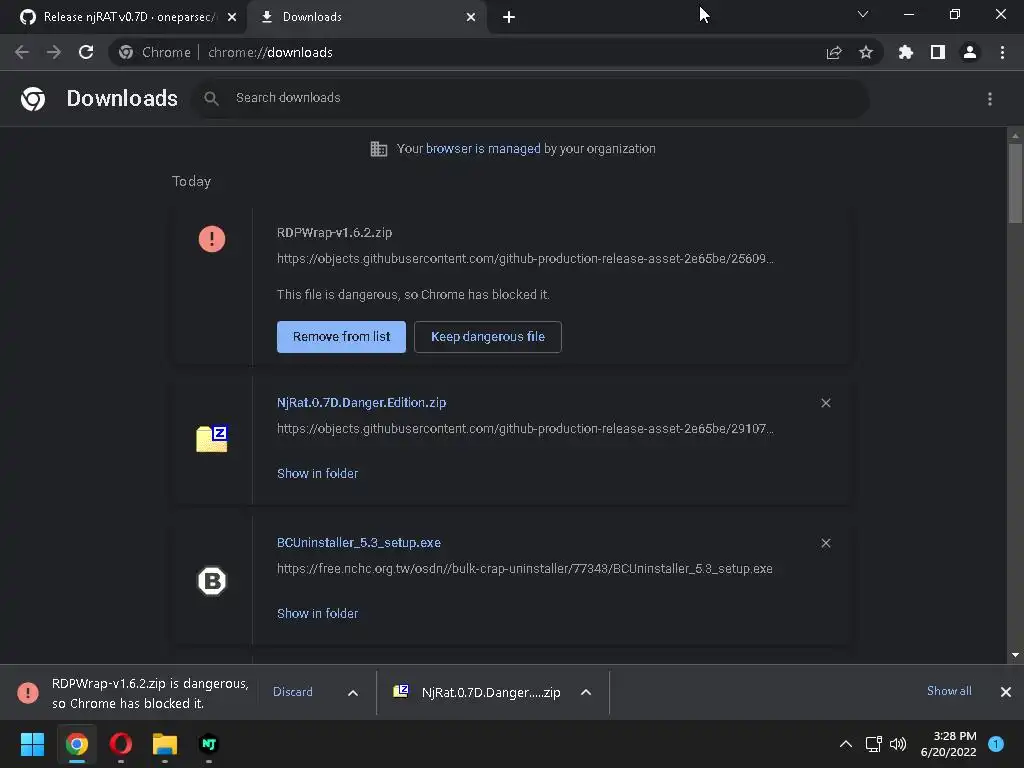Show hidden tray icons chevron
Screen dimensions: 1024x768
[x=846, y=744]
